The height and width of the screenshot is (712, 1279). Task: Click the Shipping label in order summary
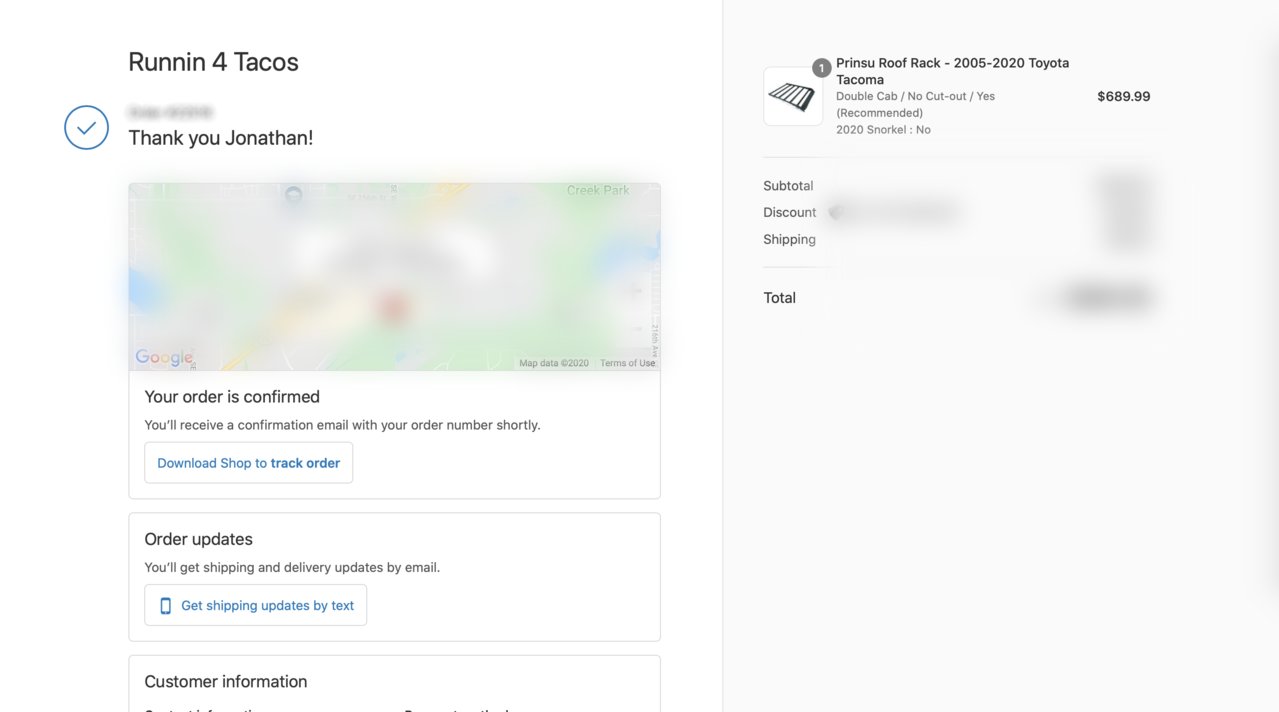click(789, 239)
